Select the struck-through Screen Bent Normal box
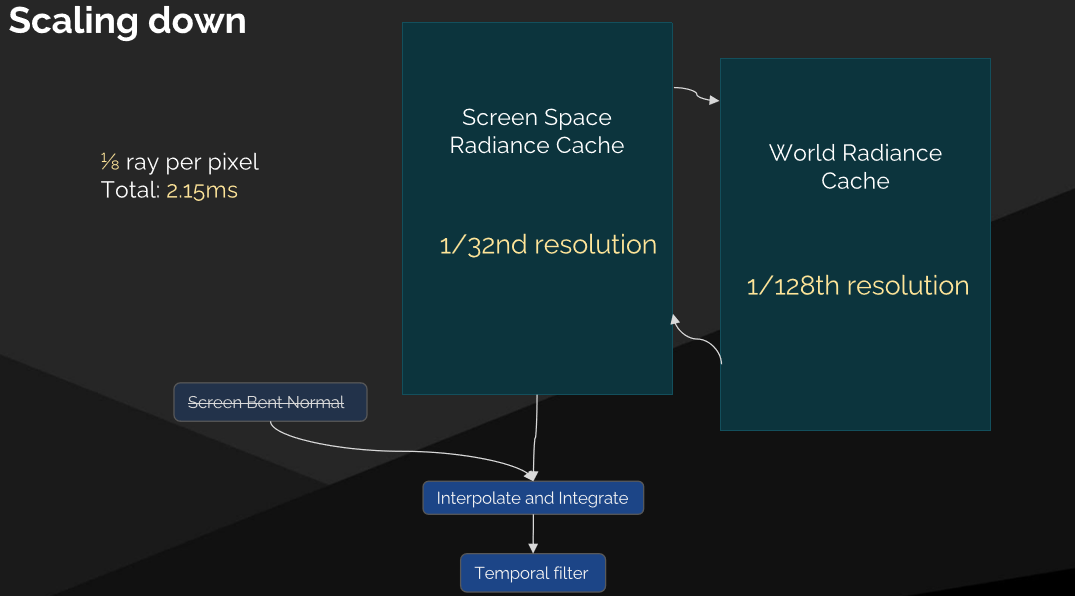Image resolution: width=1075 pixels, height=596 pixels. [270, 402]
